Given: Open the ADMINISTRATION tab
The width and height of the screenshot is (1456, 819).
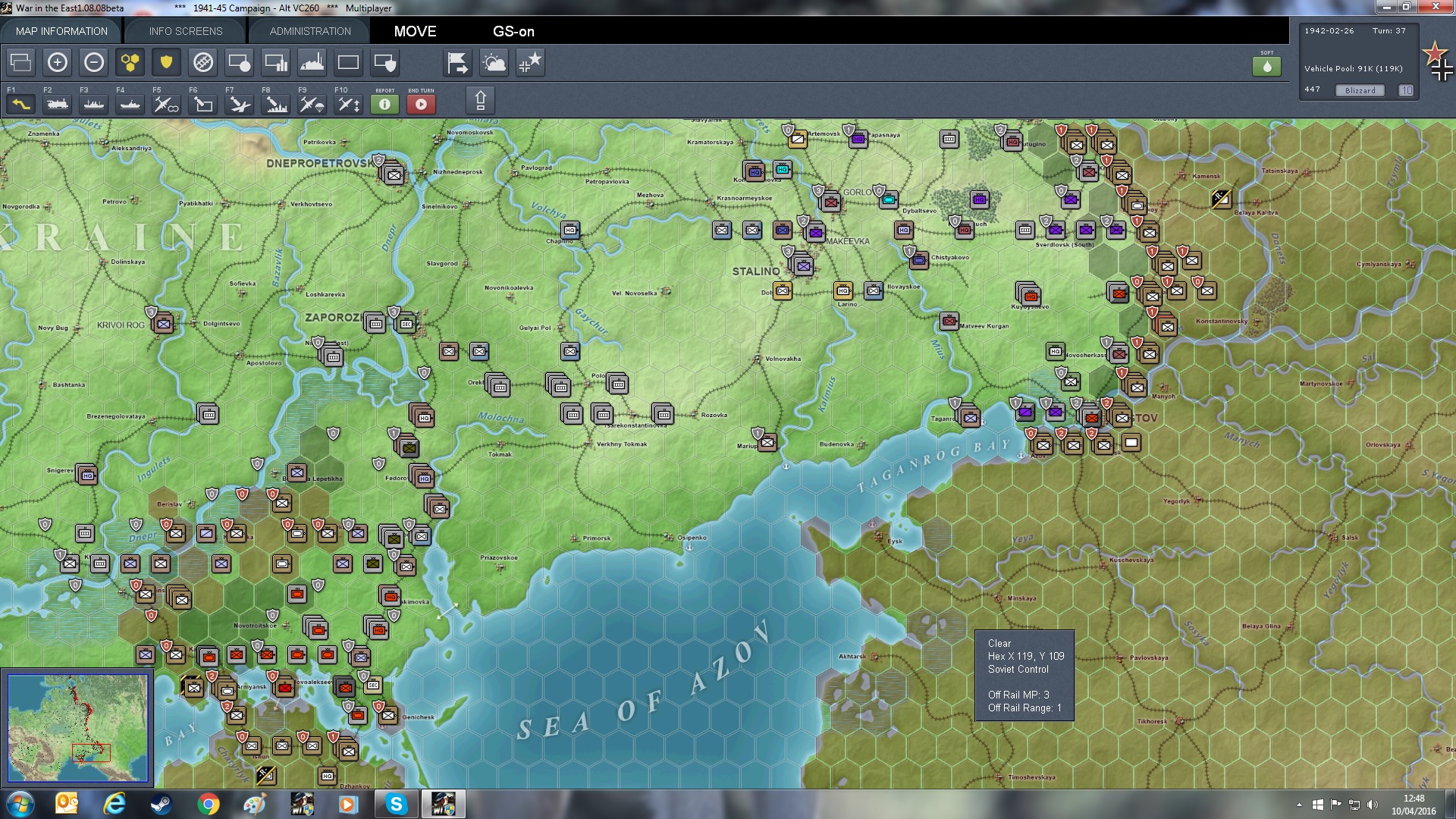Looking at the screenshot, I should pyautogui.click(x=310, y=31).
